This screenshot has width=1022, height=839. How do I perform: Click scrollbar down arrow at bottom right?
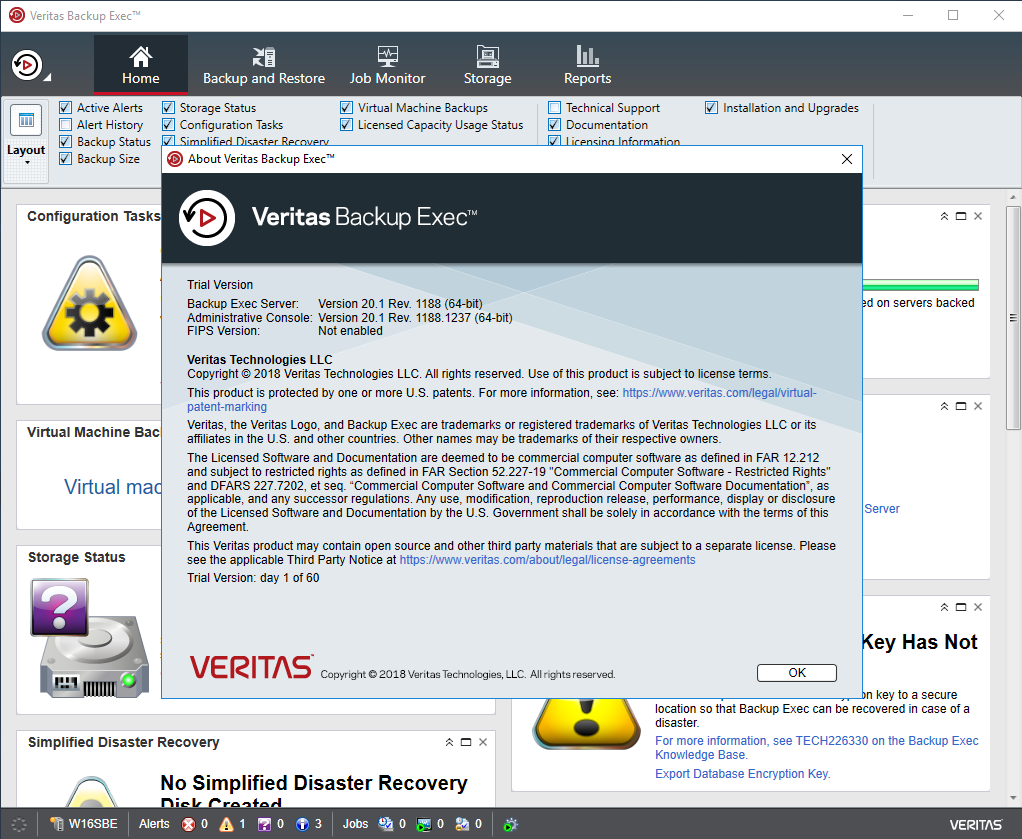[1013, 798]
